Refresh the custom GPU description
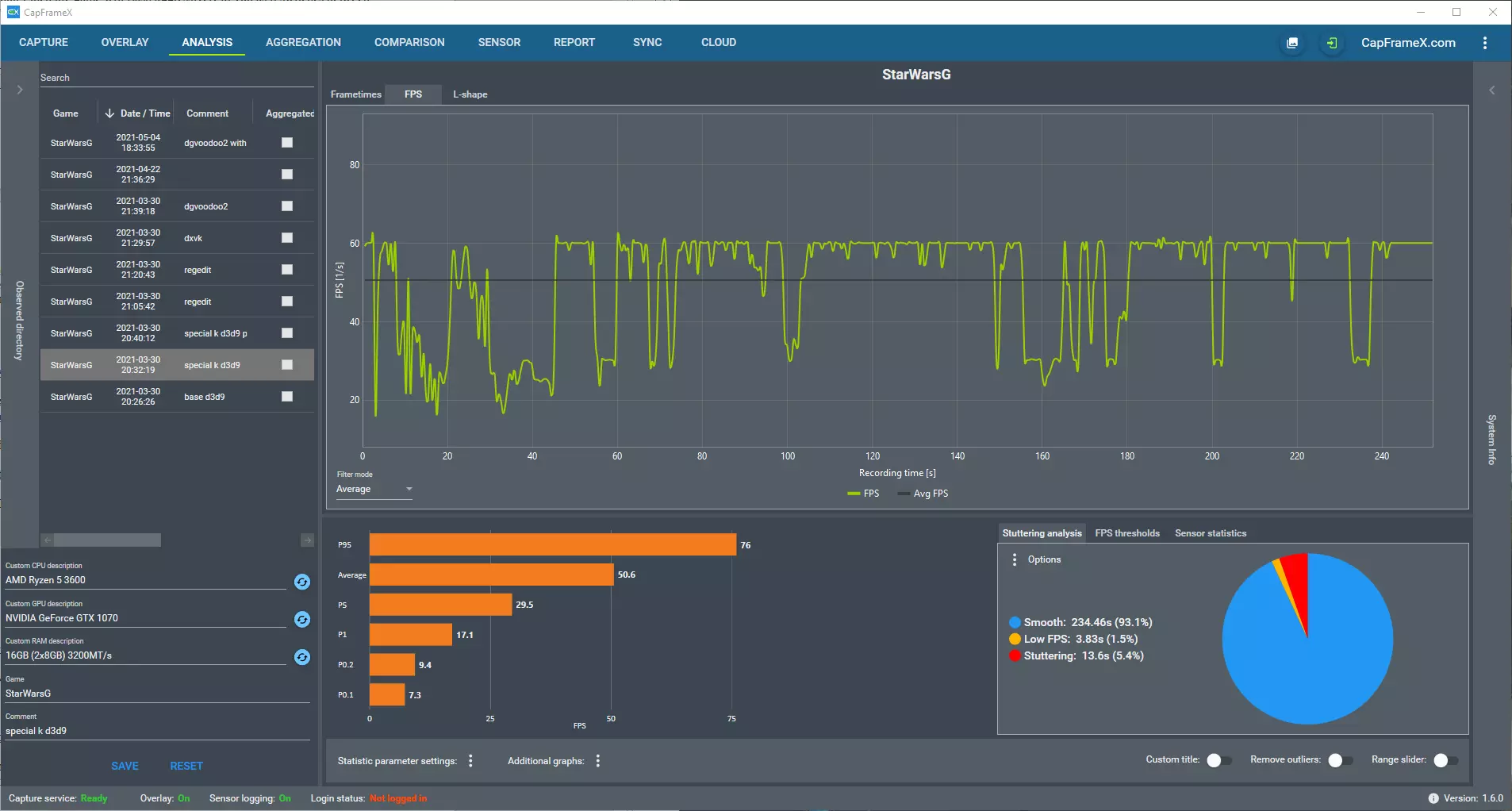This screenshot has width=1512, height=811. tap(302, 619)
